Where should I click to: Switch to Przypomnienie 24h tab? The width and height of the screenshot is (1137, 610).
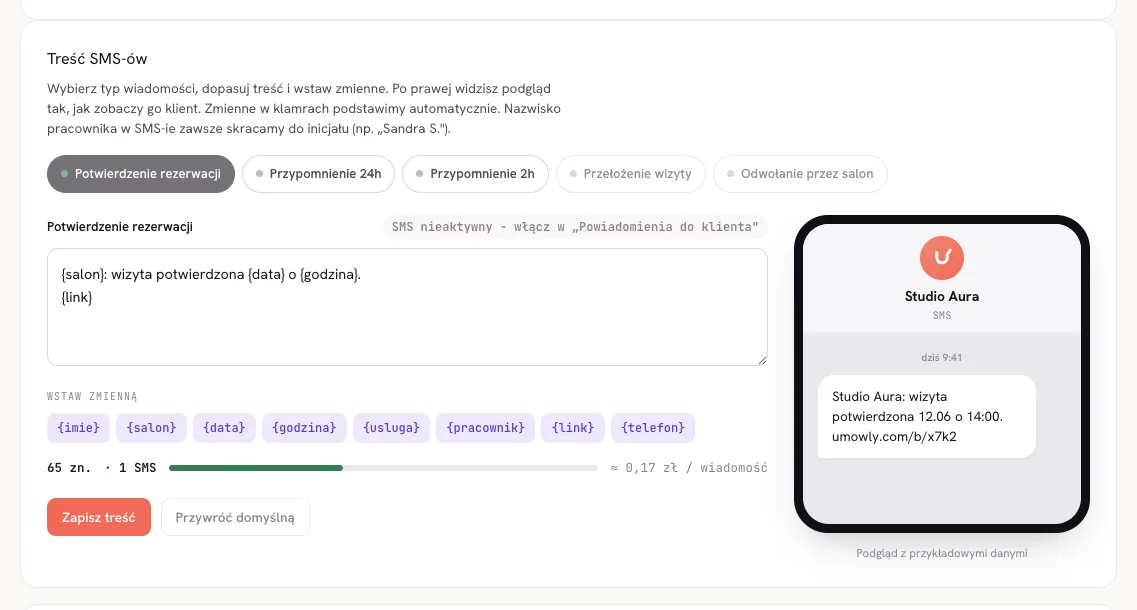[x=318, y=174]
